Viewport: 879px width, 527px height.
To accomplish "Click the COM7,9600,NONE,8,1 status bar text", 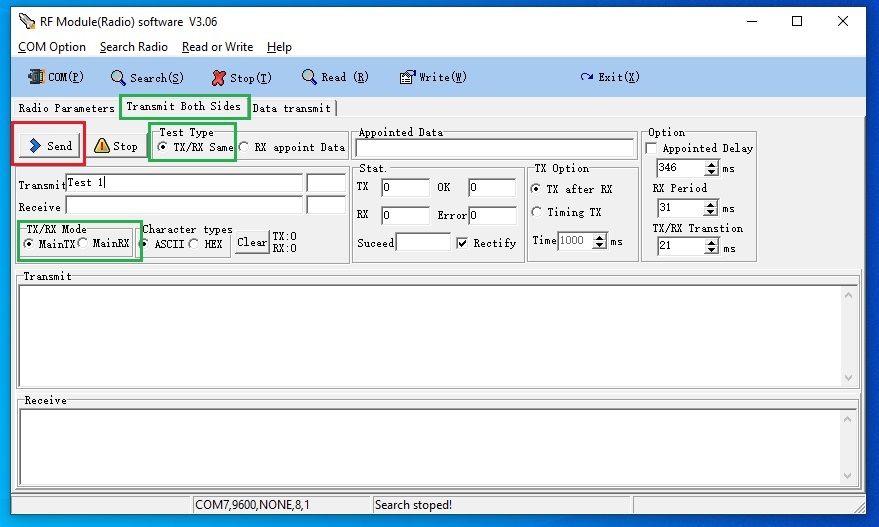I will (x=252, y=505).
